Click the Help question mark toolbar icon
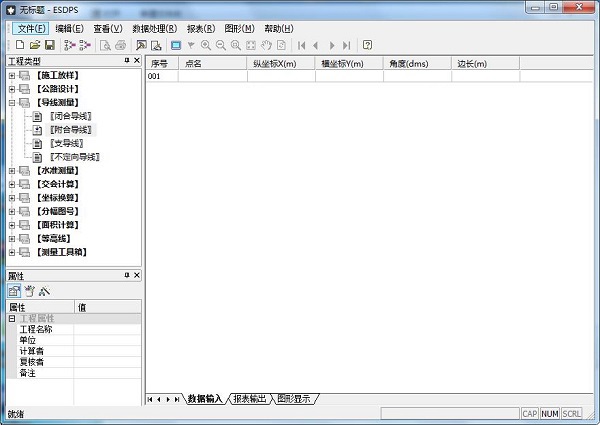Screen dimensions: 600x425 coord(367,45)
